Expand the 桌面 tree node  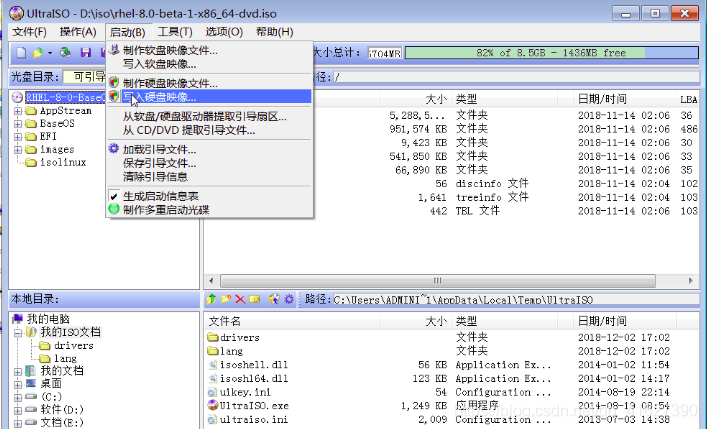click(x=18, y=384)
